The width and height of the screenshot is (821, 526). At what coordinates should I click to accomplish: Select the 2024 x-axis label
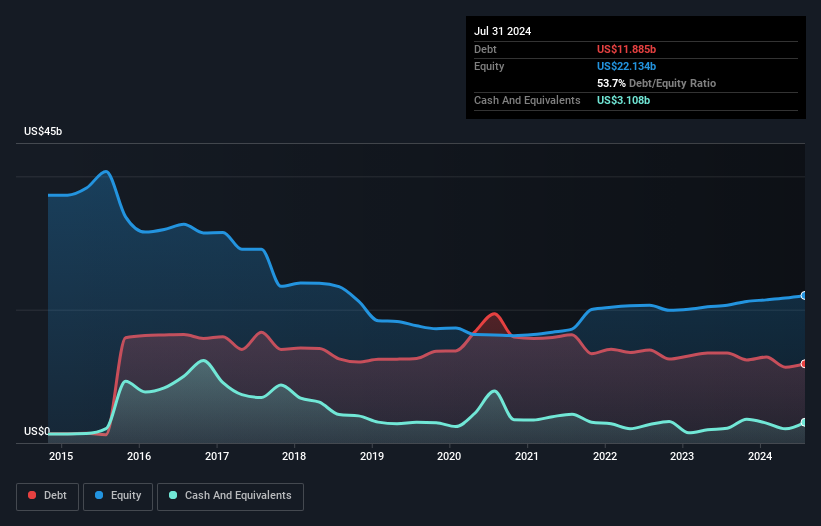coord(760,456)
